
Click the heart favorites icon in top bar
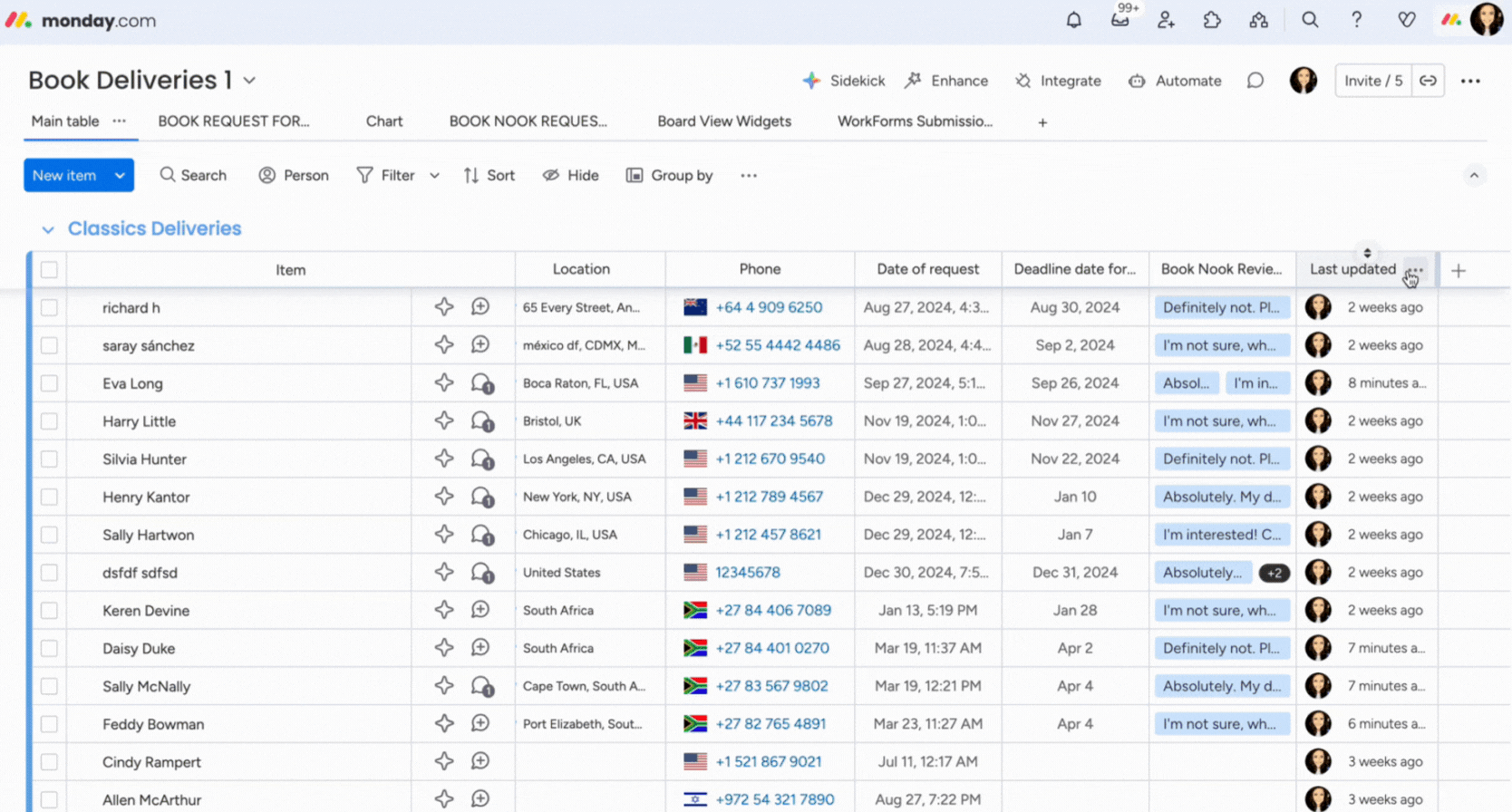coord(1406,19)
